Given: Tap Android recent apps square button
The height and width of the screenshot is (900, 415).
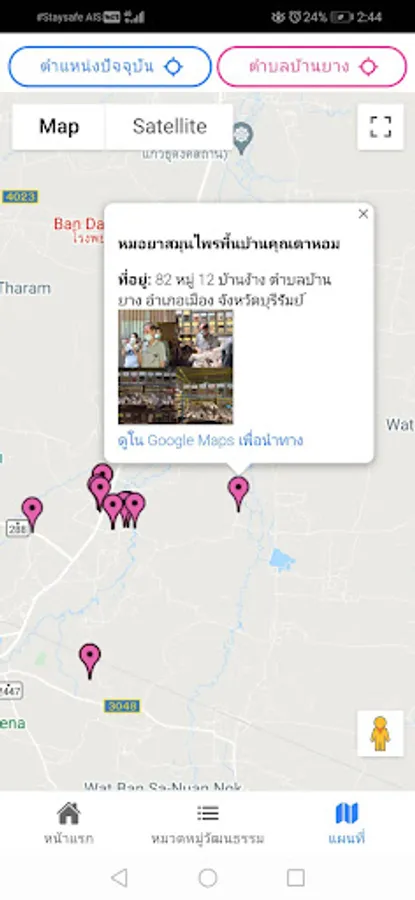Looking at the screenshot, I should coord(296,877).
